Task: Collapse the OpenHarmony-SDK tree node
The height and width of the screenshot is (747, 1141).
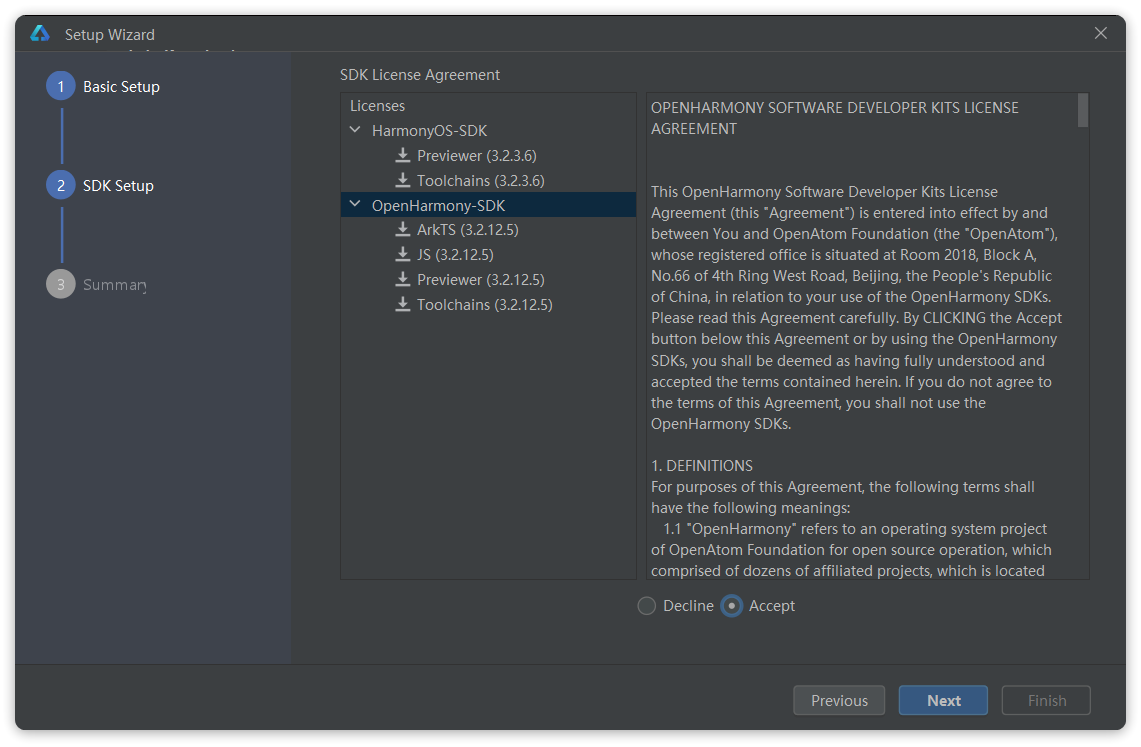Action: pyautogui.click(x=355, y=204)
